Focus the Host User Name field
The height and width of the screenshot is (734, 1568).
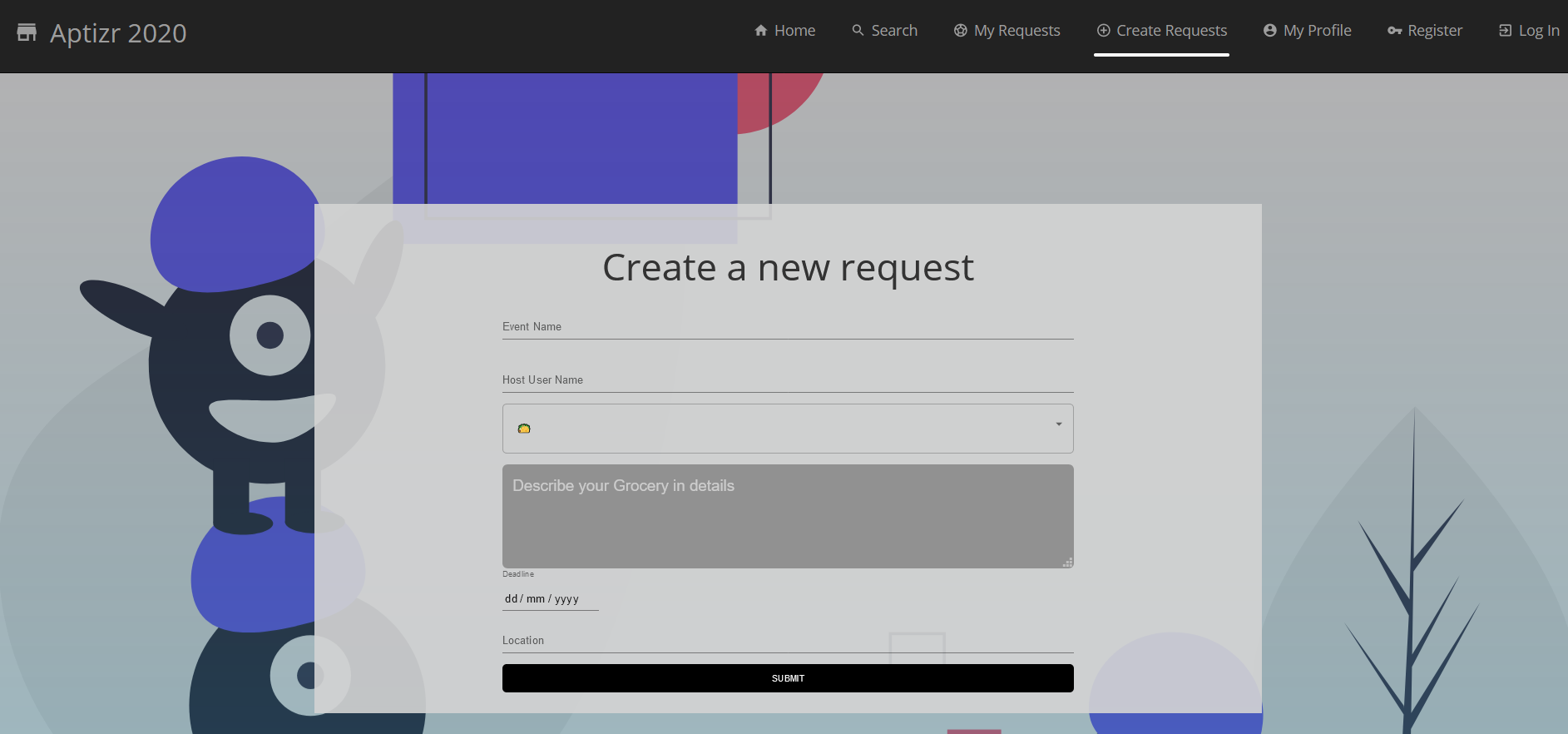(x=788, y=380)
